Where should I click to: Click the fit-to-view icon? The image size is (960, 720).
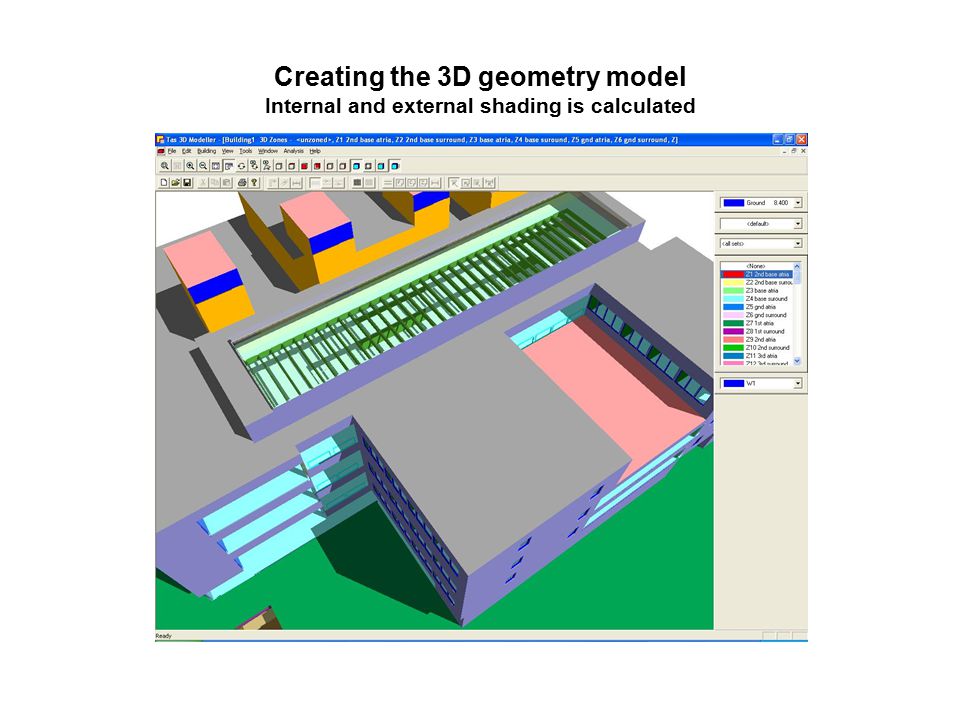click(216, 166)
